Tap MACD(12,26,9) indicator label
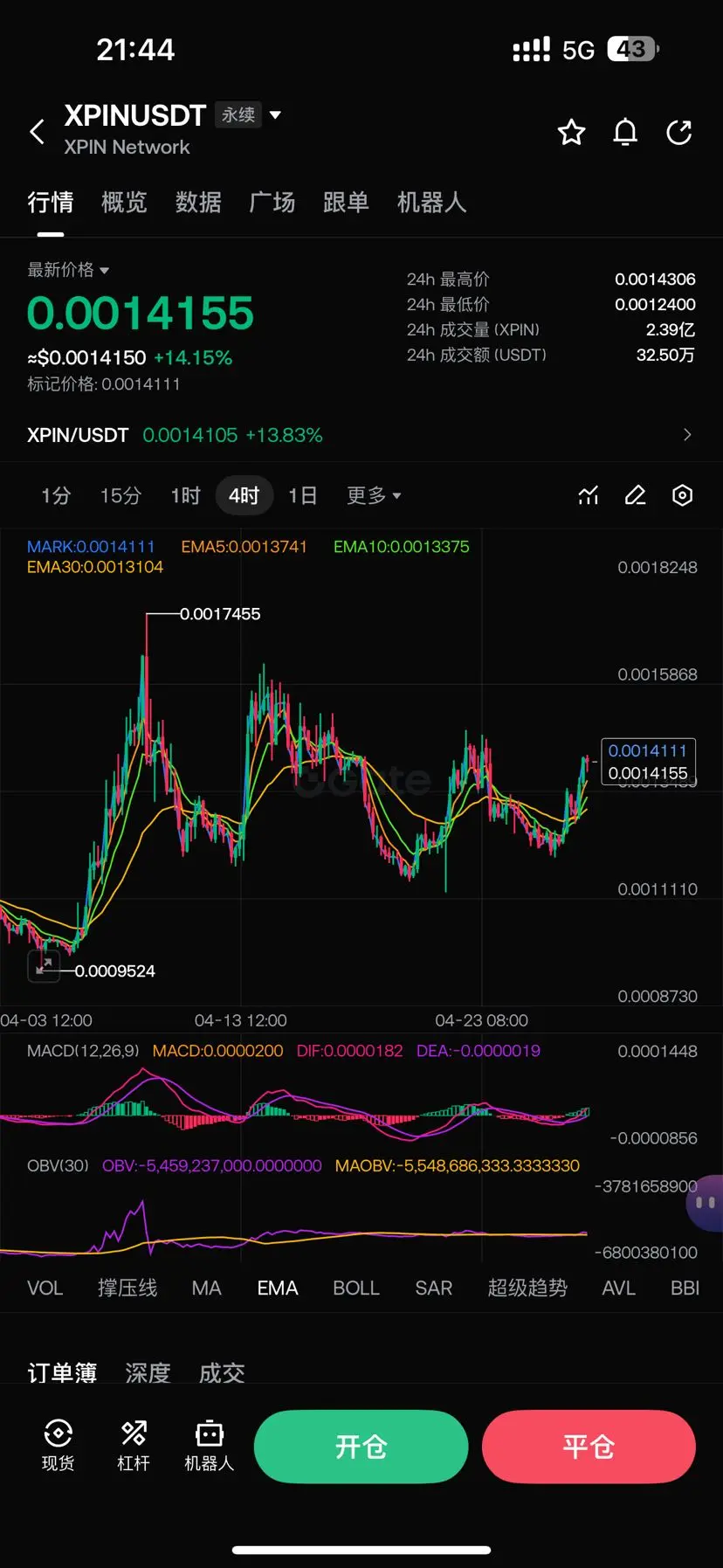Image resolution: width=723 pixels, height=1568 pixels. pos(83,1051)
